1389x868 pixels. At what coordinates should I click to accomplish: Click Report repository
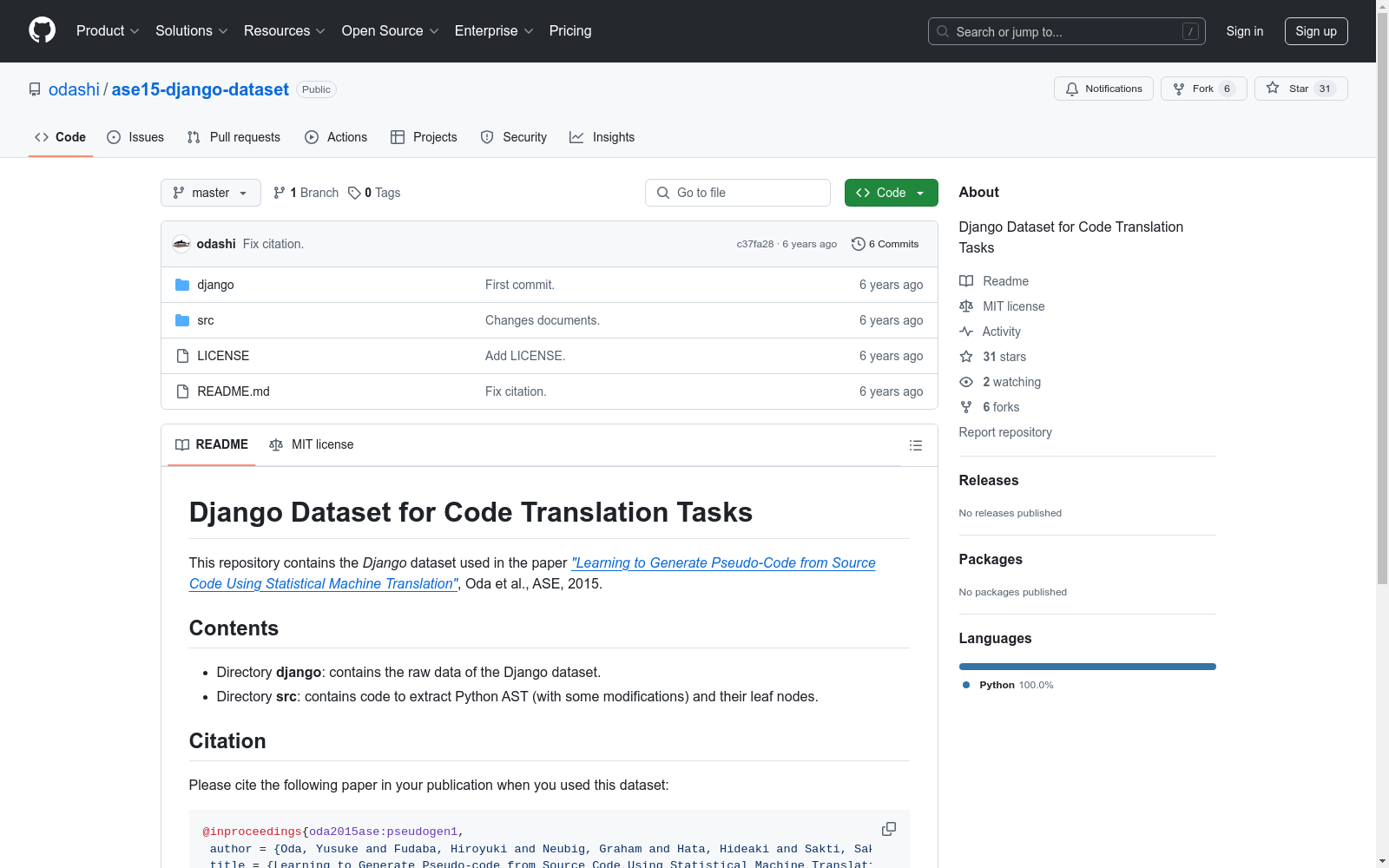point(1005,432)
